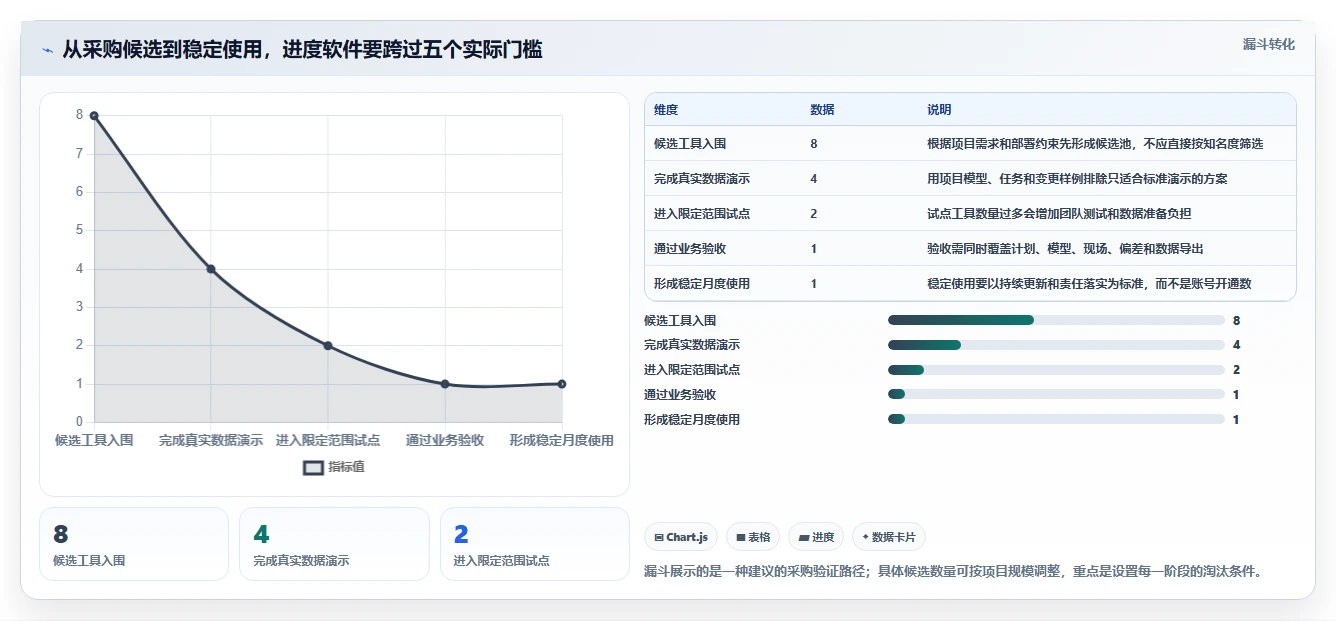The image size is (1336, 621).
Task: Select table cell 进入限定范围试点 in 维度 column
Action: tap(702, 214)
